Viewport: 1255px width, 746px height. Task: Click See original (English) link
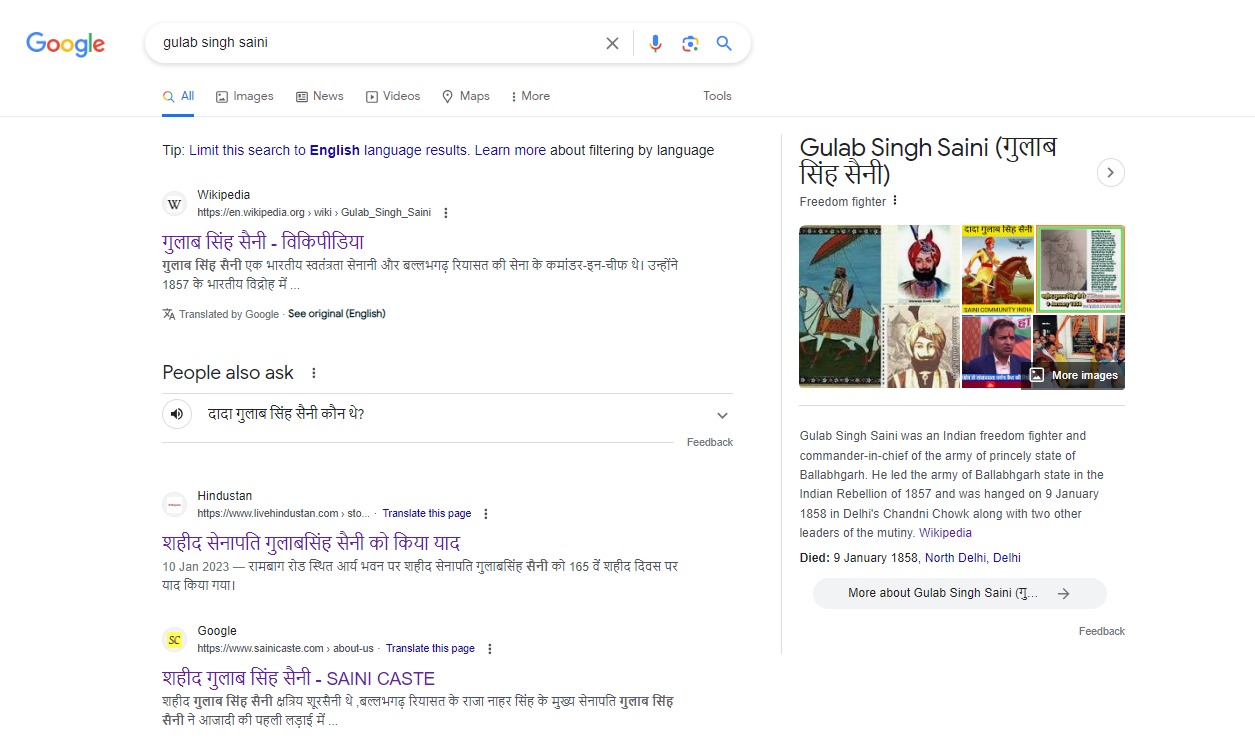pos(336,314)
